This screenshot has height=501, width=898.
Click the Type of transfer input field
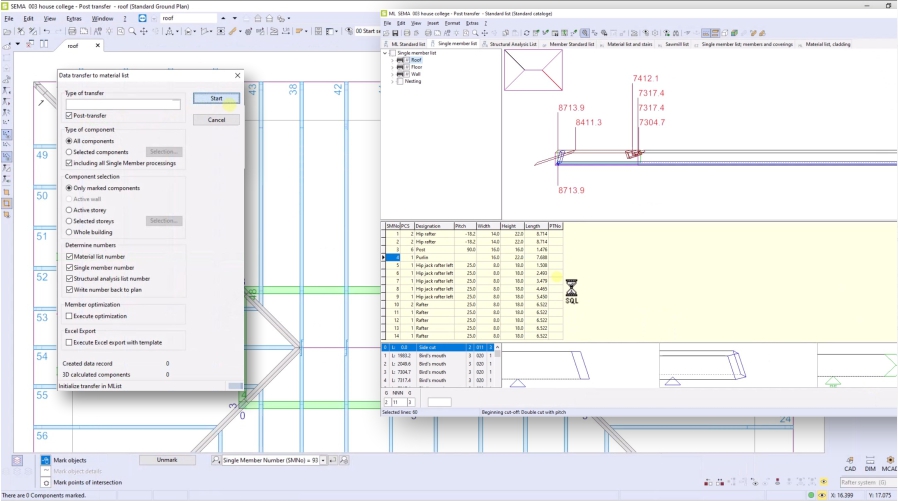[123, 104]
